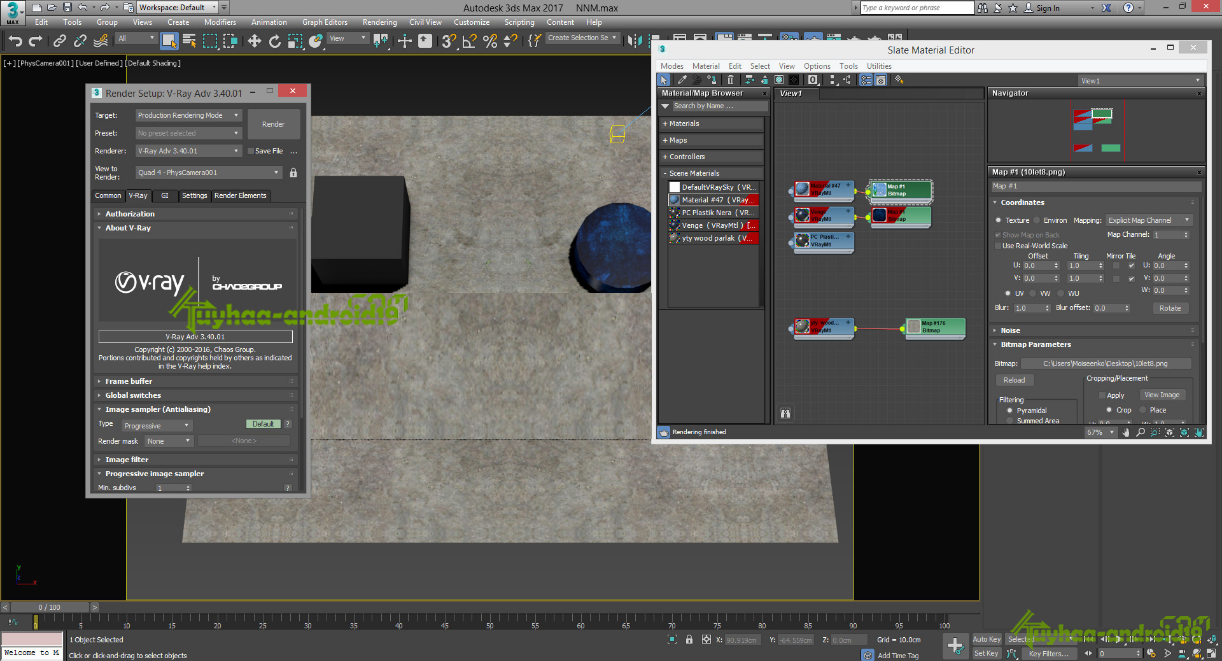Activate Bind to Space Warp tool
The image size is (1222, 661).
click(x=101, y=41)
